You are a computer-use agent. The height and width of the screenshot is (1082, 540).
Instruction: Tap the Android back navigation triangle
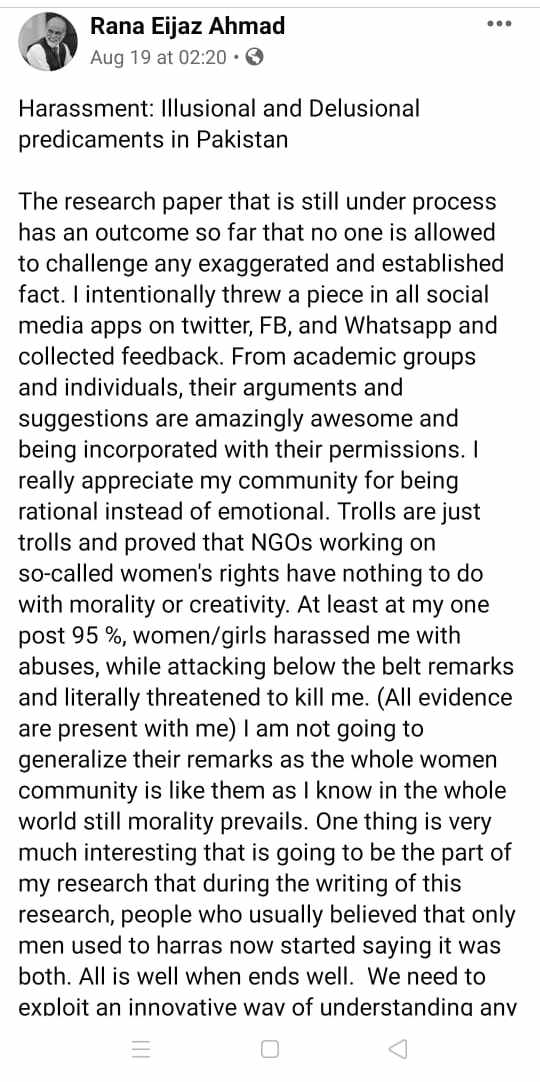pos(397,1050)
